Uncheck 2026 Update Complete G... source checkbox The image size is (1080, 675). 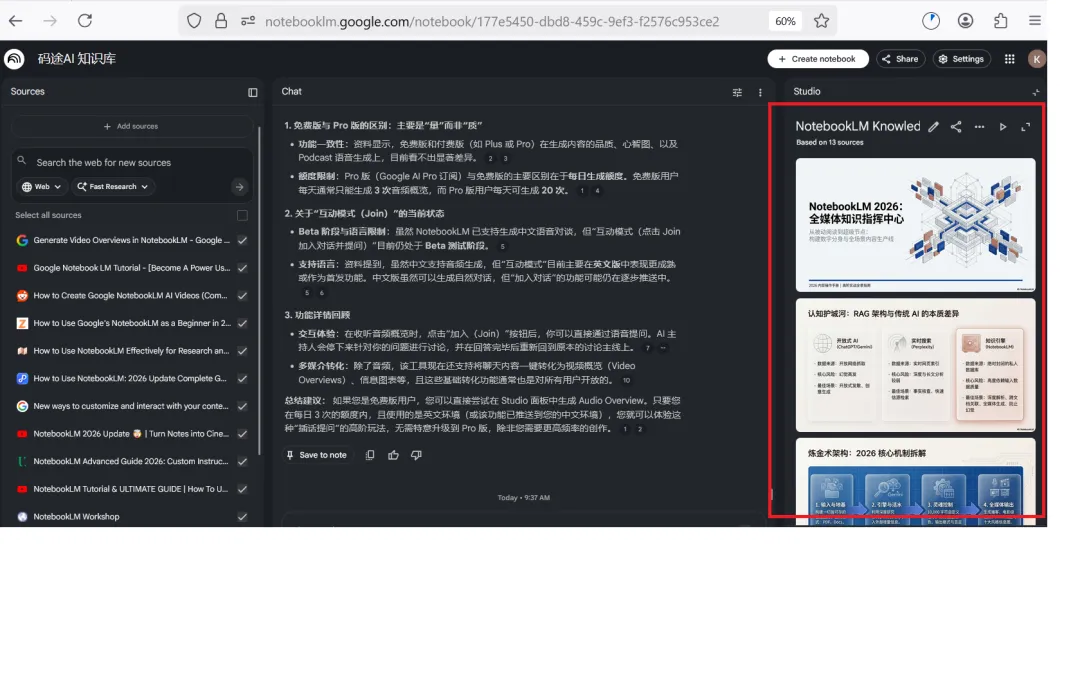[x=242, y=378]
